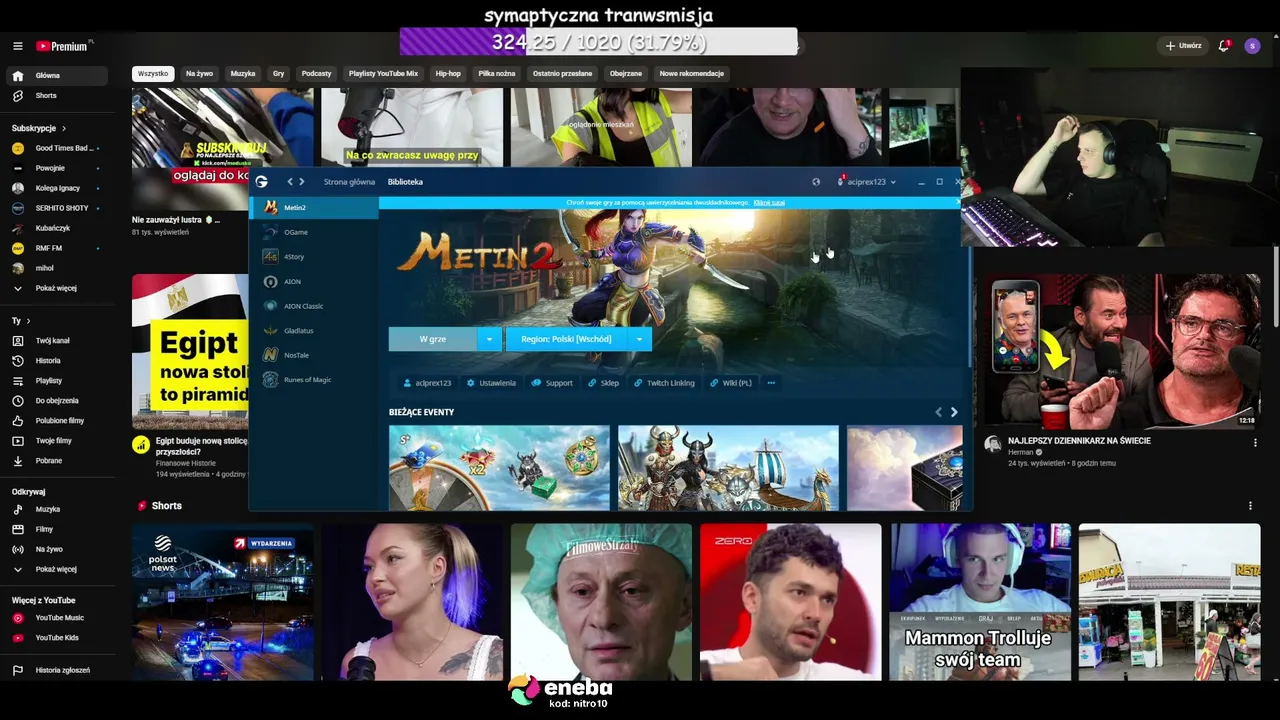Open Shorts in the YouTube sidebar
The image size is (1280, 720).
pyautogui.click(x=46, y=96)
